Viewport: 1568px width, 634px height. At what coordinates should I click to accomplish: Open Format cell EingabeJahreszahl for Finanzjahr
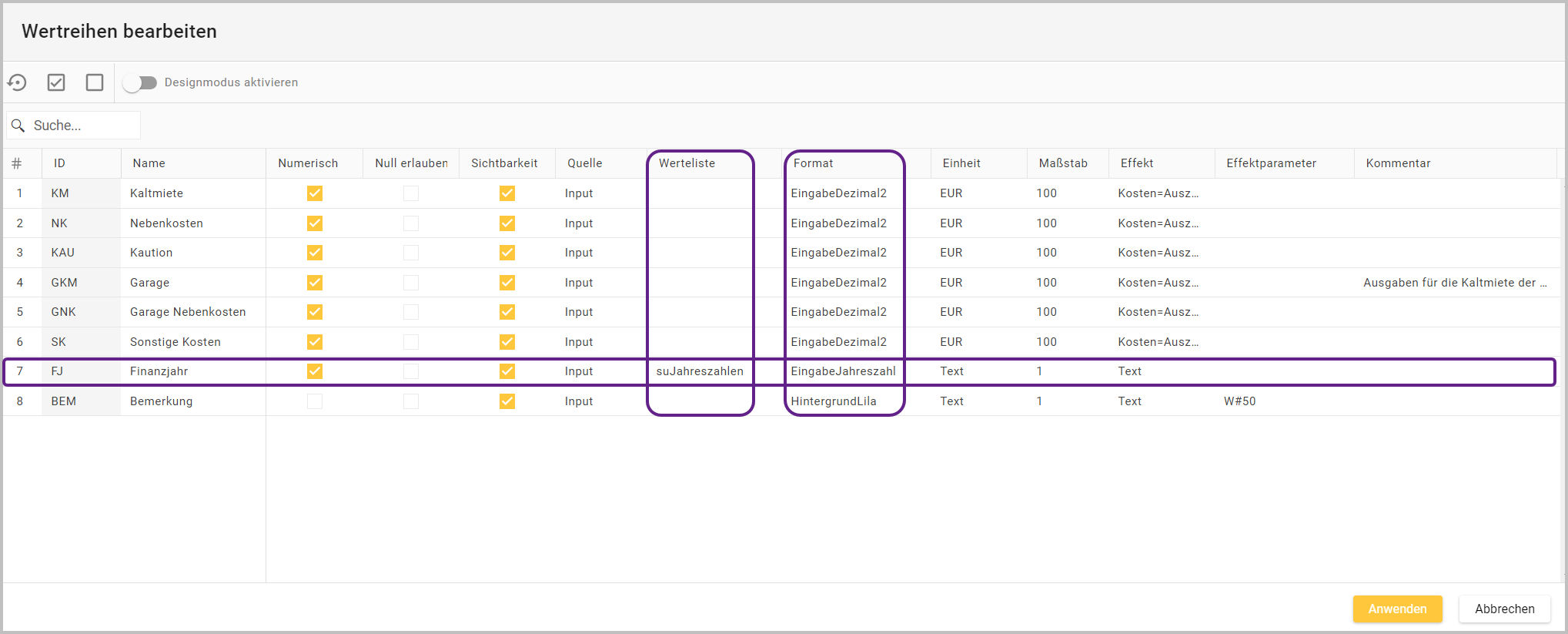[x=843, y=371]
